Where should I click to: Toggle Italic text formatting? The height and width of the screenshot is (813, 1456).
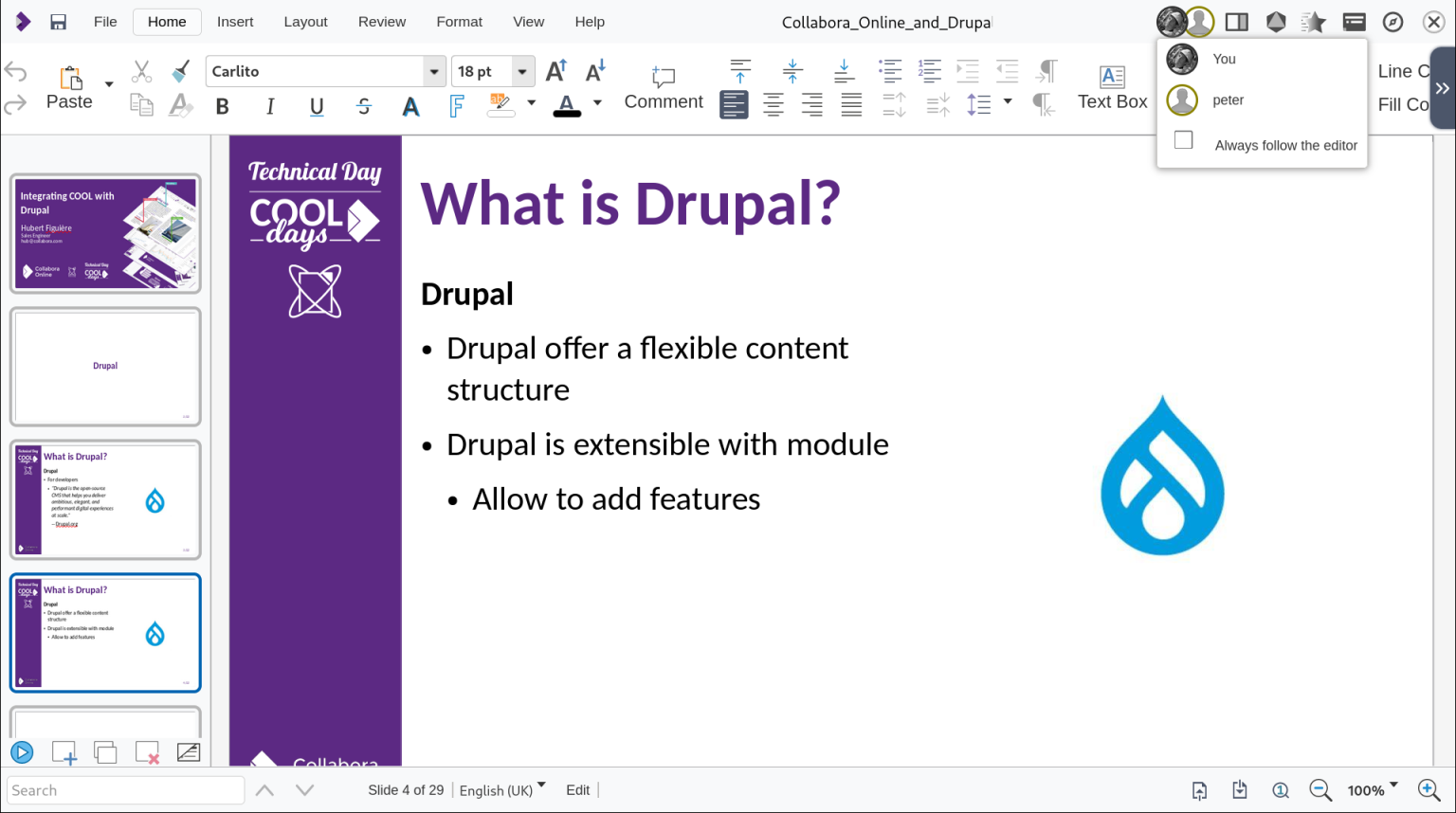pyautogui.click(x=270, y=106)
